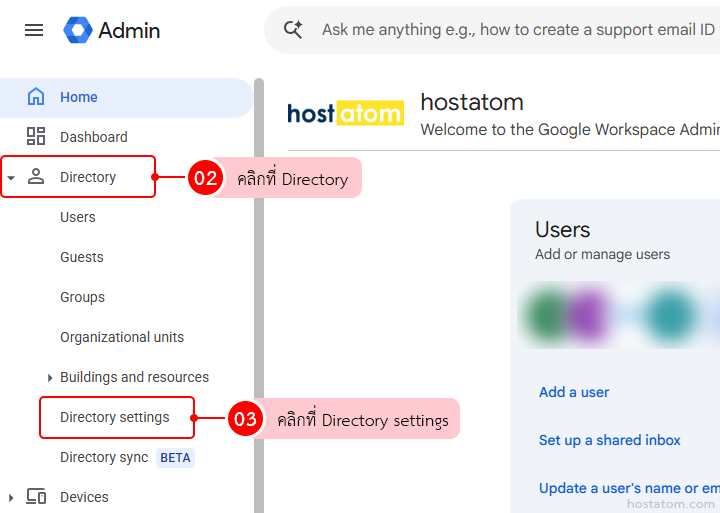
Task: Click the green blurred user avatar
Action: [546, 316]
